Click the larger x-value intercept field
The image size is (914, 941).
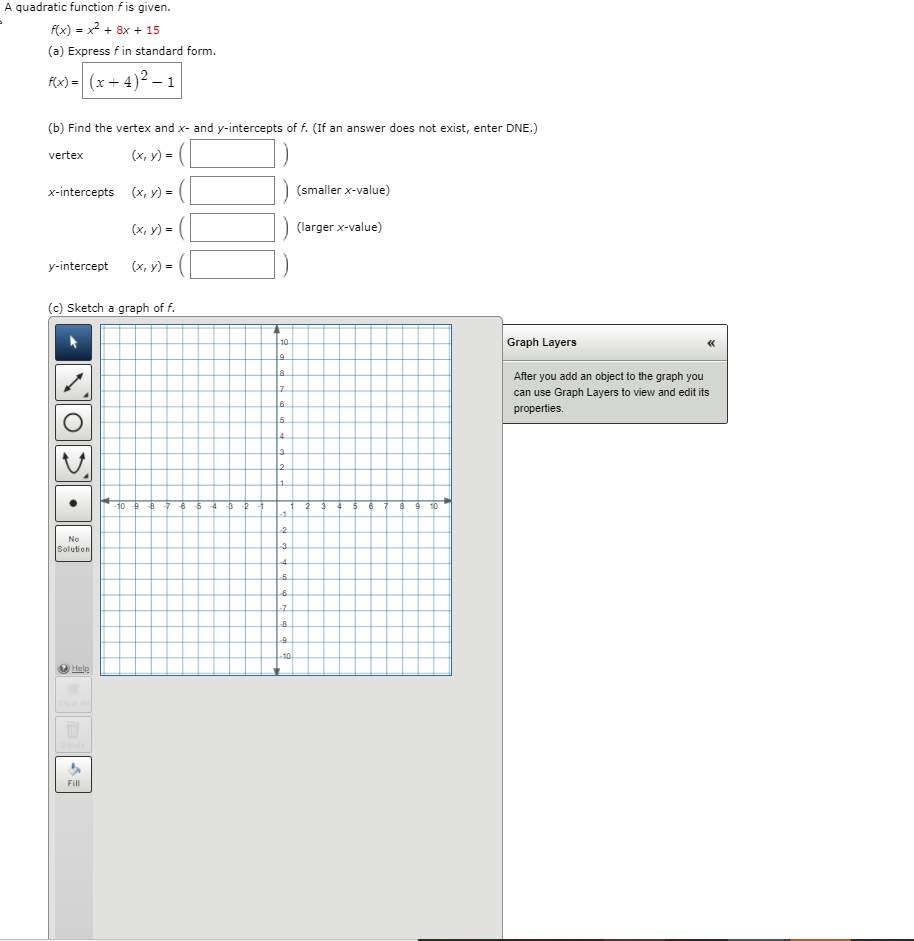click(231, 227)
